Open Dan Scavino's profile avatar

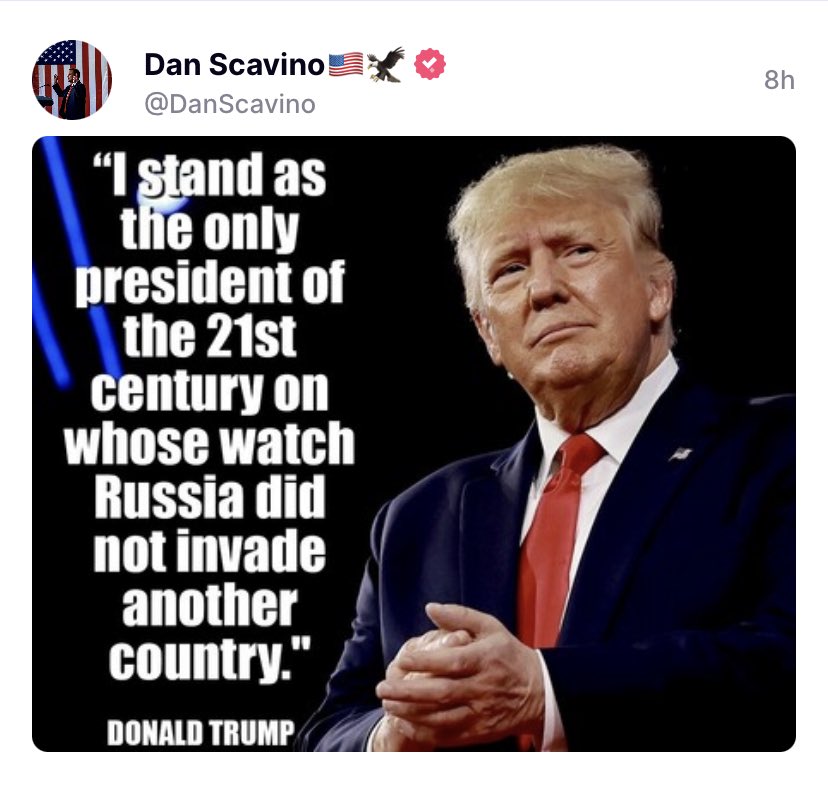tap(72, 80)
